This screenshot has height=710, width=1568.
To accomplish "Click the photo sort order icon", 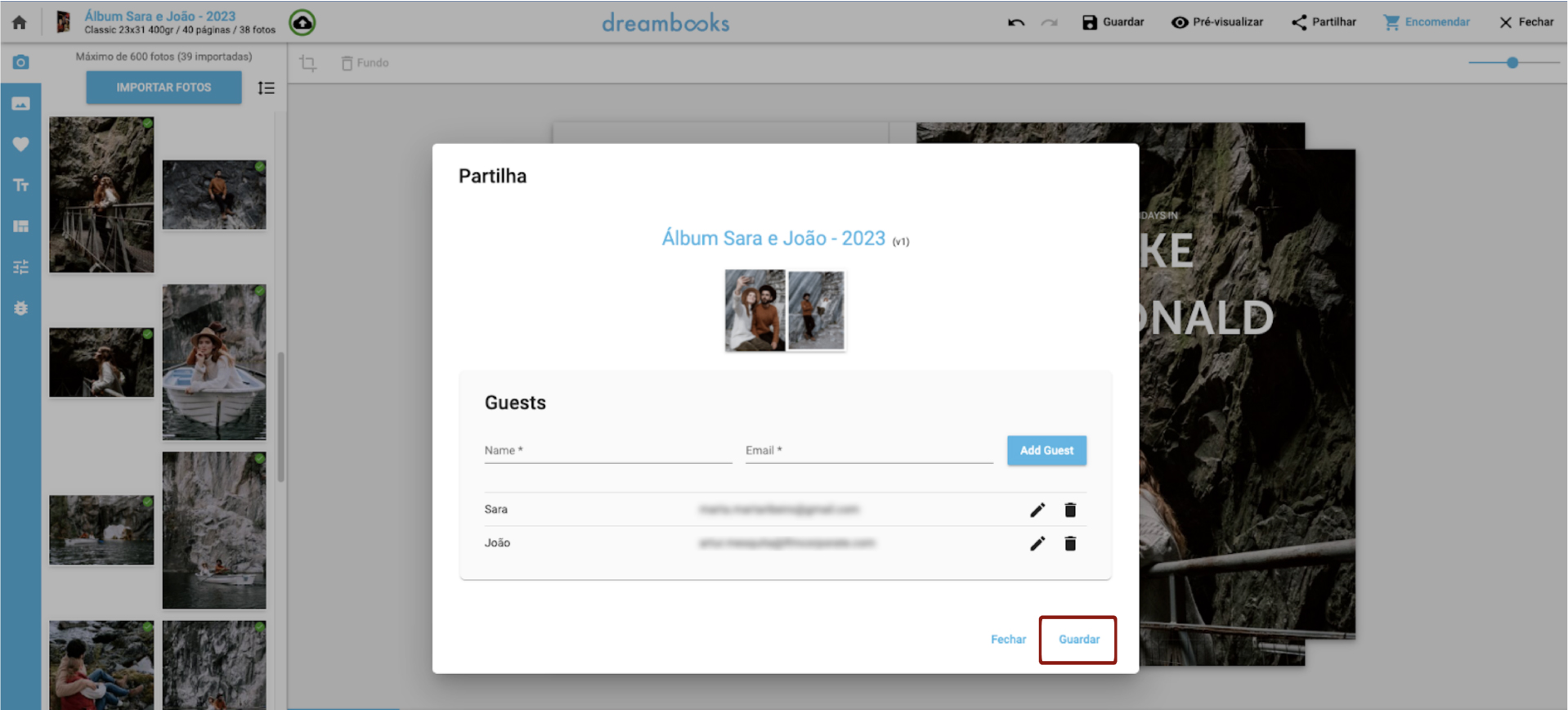I will click(266, 88).
